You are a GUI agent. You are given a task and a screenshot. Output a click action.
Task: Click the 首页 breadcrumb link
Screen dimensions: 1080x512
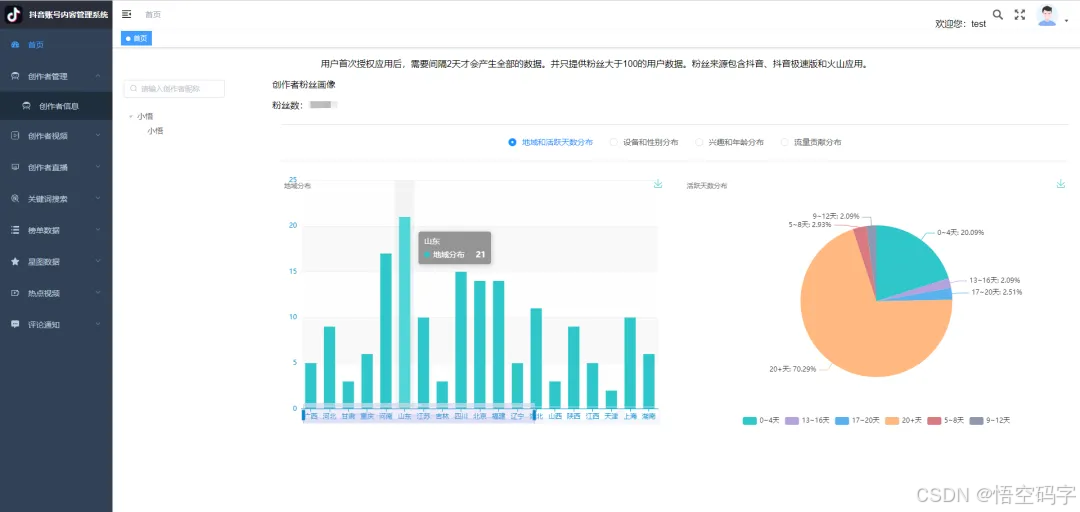point(153,14)
